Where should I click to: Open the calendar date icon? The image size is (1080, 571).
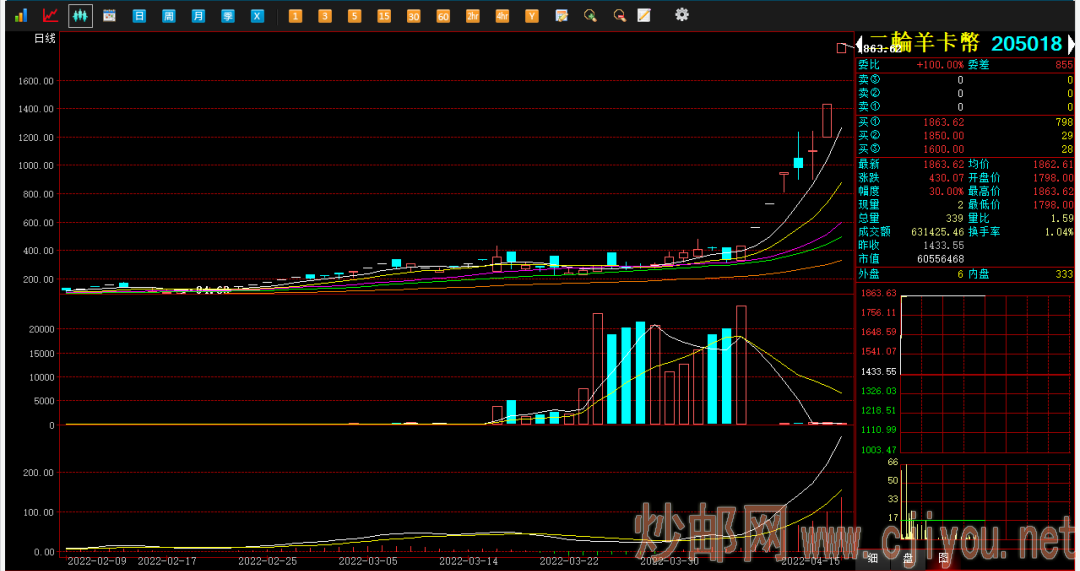click(x=110, y=15)
